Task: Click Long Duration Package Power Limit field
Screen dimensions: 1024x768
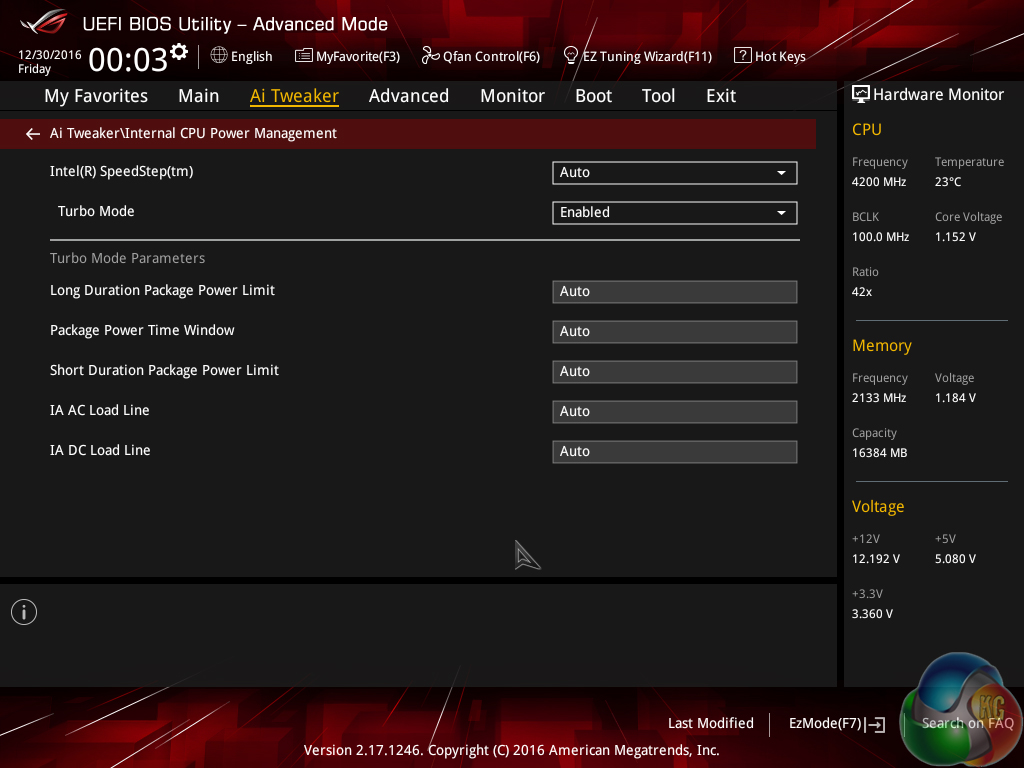Action: [x=674, y=292]
